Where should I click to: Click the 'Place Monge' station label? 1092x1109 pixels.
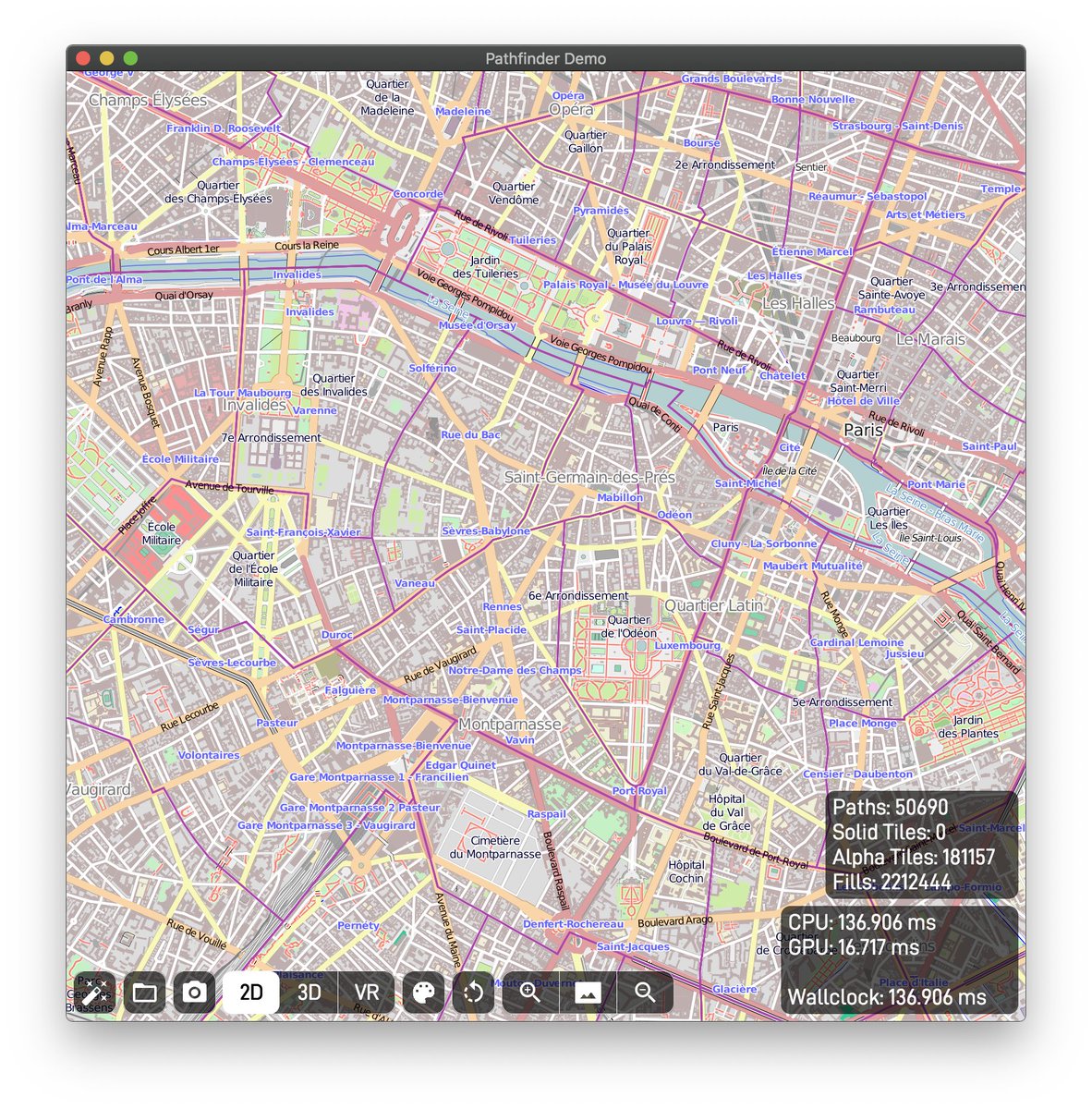(863, 723)
